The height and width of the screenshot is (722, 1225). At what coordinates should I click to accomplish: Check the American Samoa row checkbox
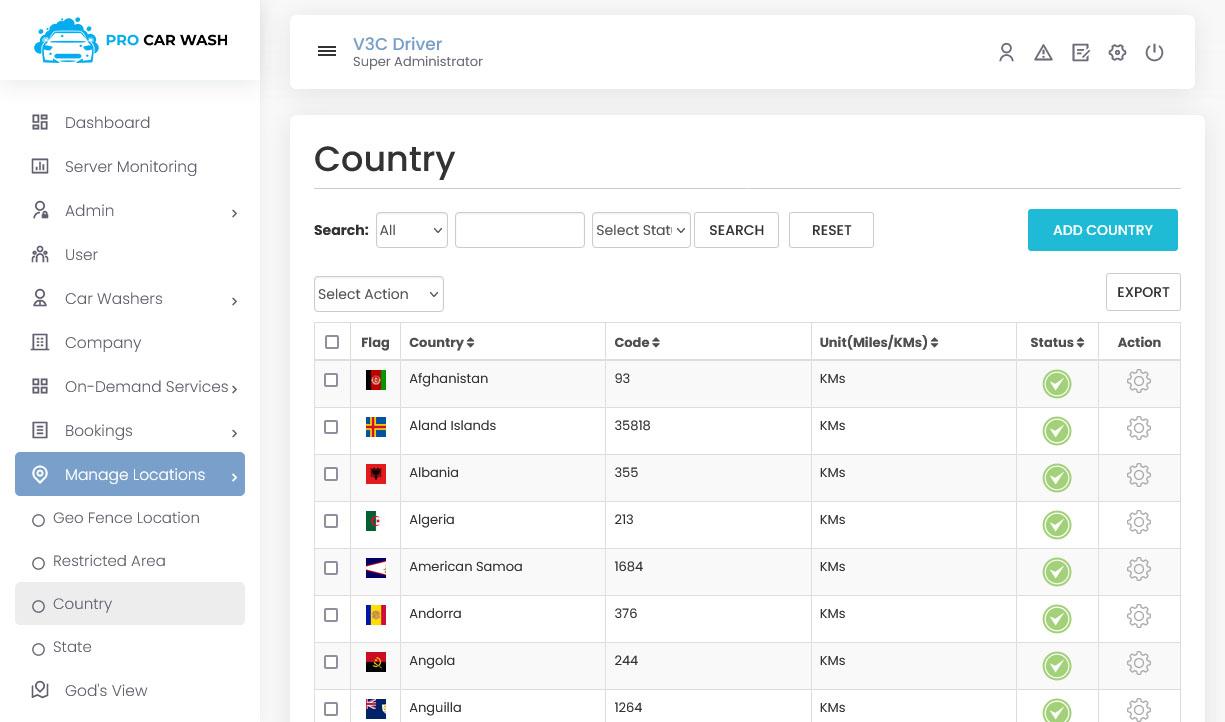[331, 568]
